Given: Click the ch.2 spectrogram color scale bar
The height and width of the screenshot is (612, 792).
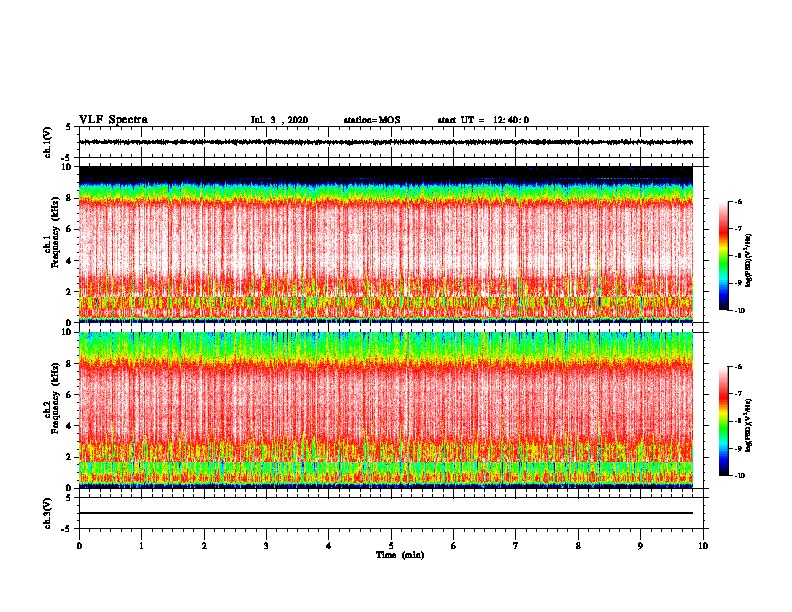Looking at the screenshot, I should (x=724, y=421).
